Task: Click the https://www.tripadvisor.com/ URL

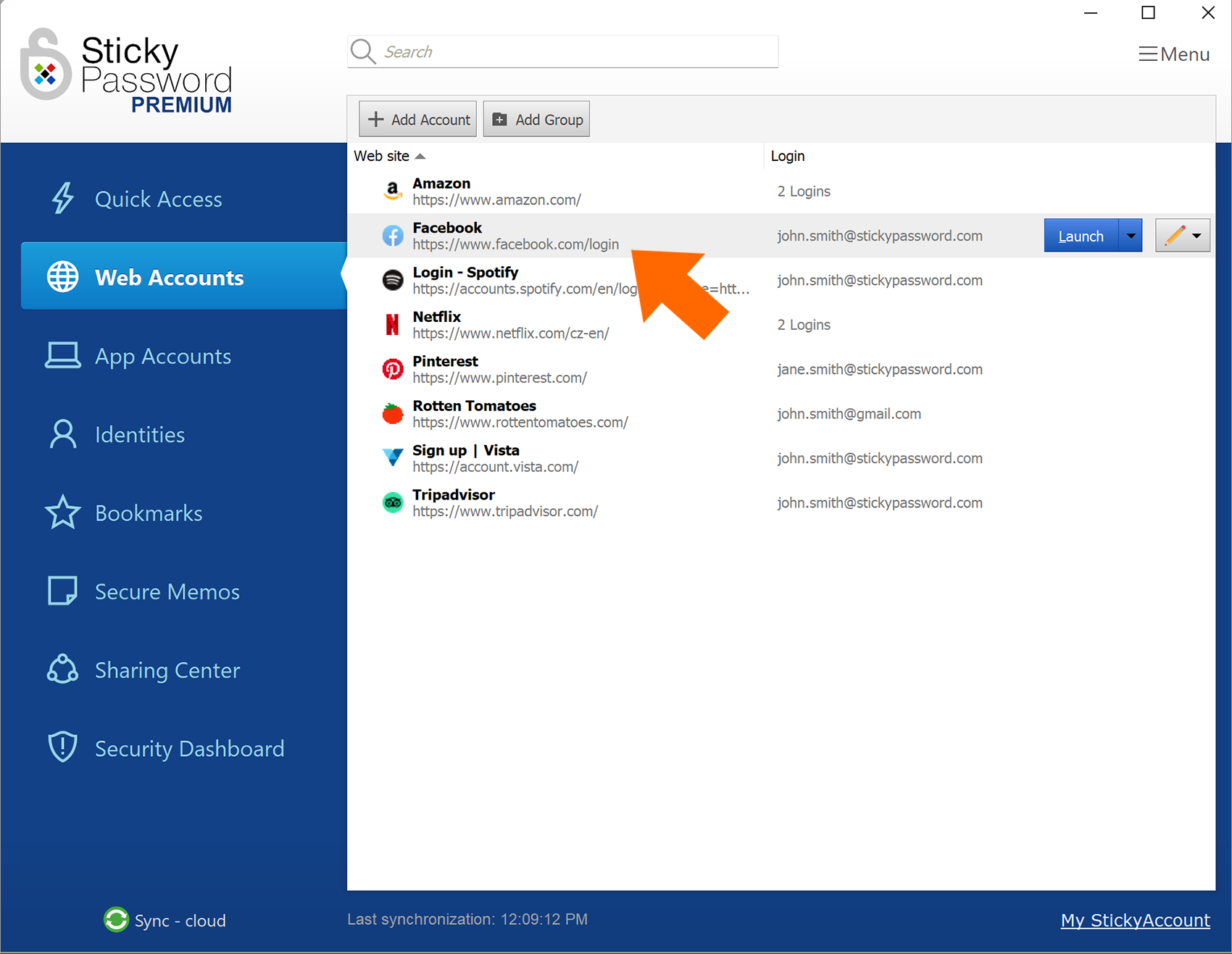Action: pos(505,511)
